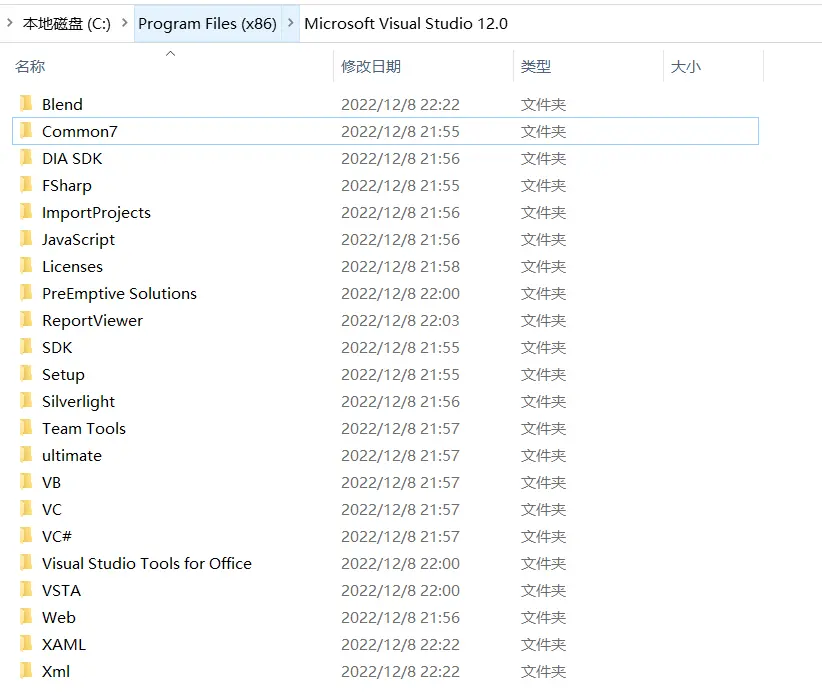Click the 文件夹 type in the VC# row
The height and width of the screenshot is (700, 822).
543,536
